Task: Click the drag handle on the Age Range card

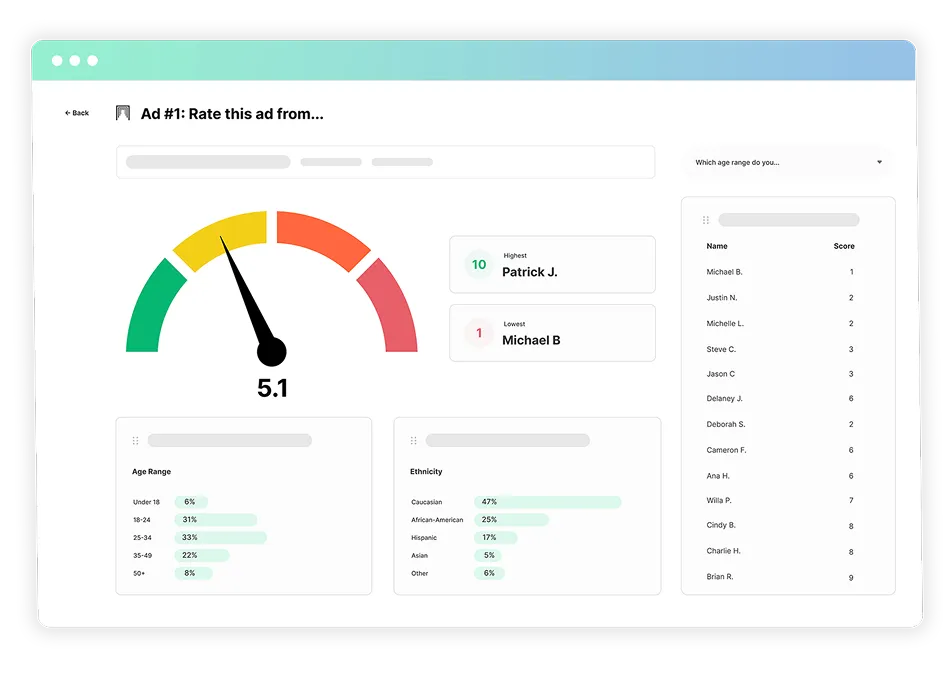Action: tap(137, 439)
